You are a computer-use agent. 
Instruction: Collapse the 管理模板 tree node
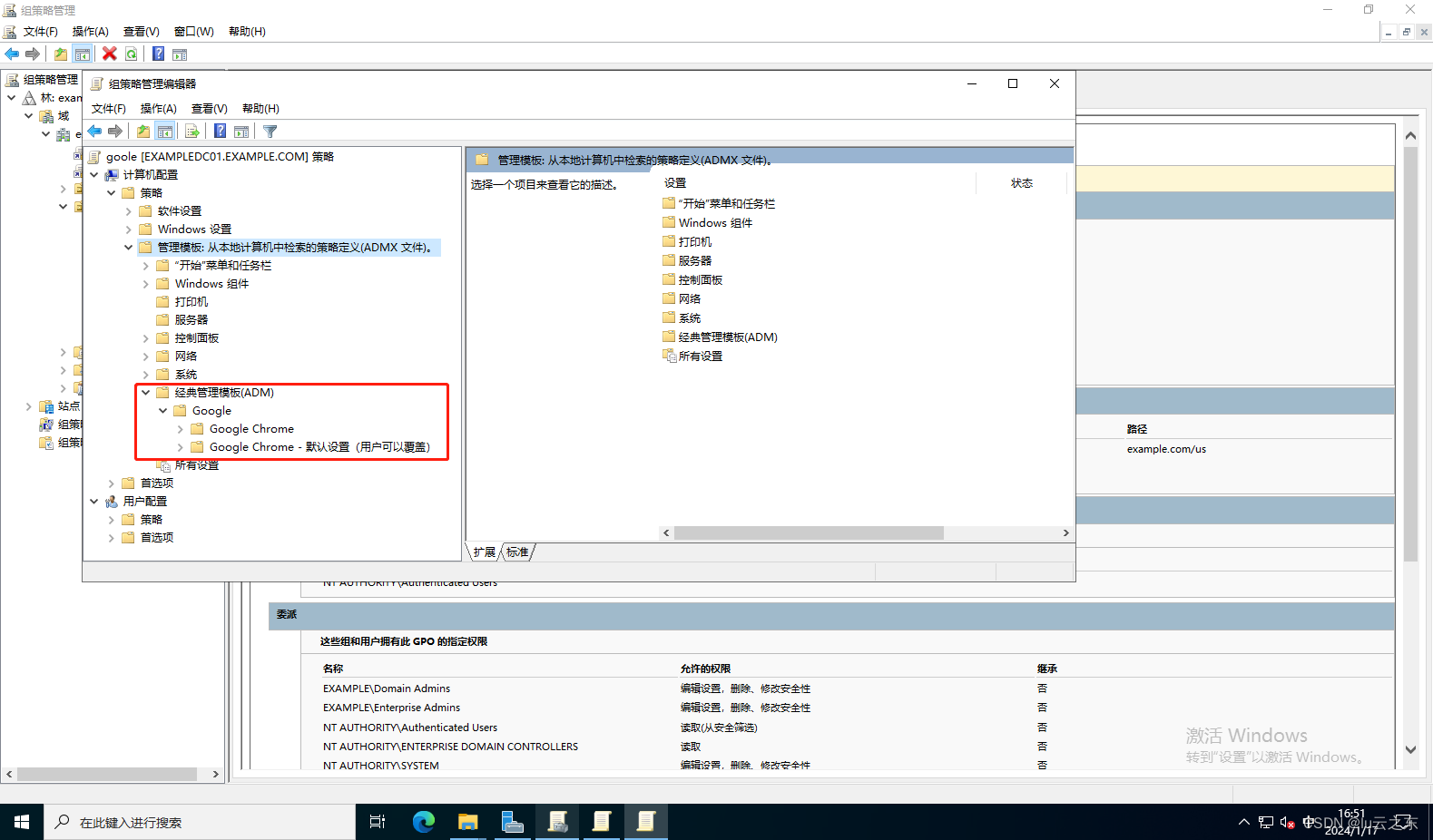(128, 247)
